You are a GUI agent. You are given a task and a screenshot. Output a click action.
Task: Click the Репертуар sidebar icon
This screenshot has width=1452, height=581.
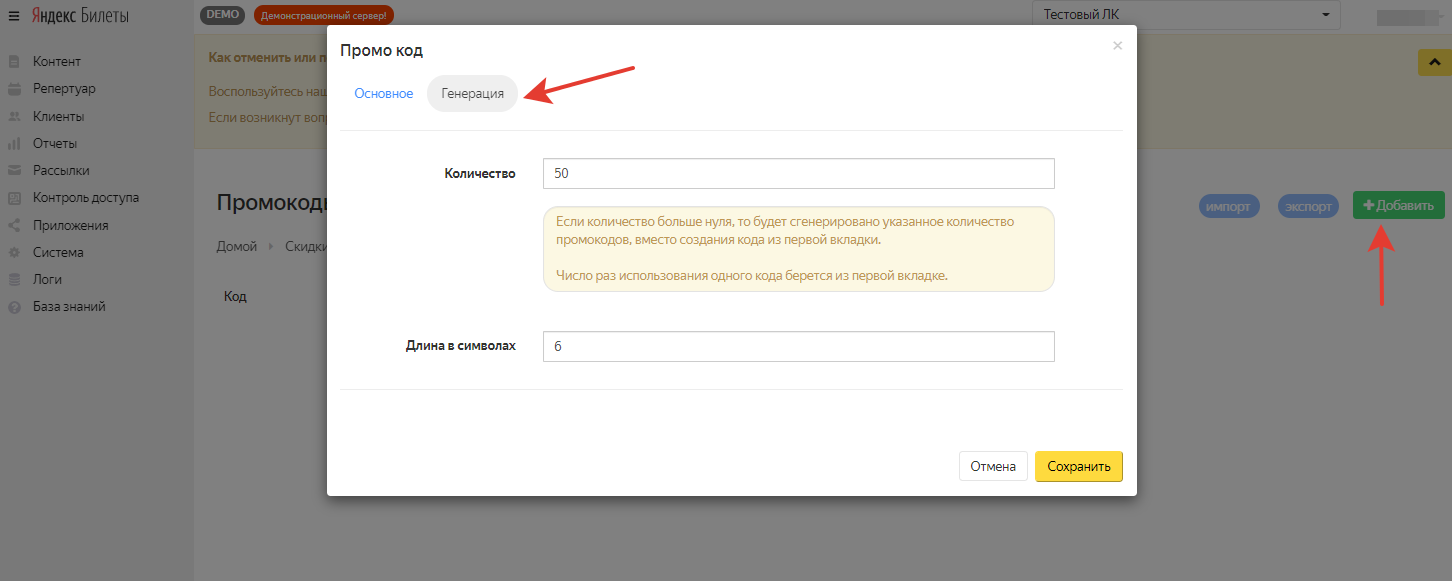point(14,89)
